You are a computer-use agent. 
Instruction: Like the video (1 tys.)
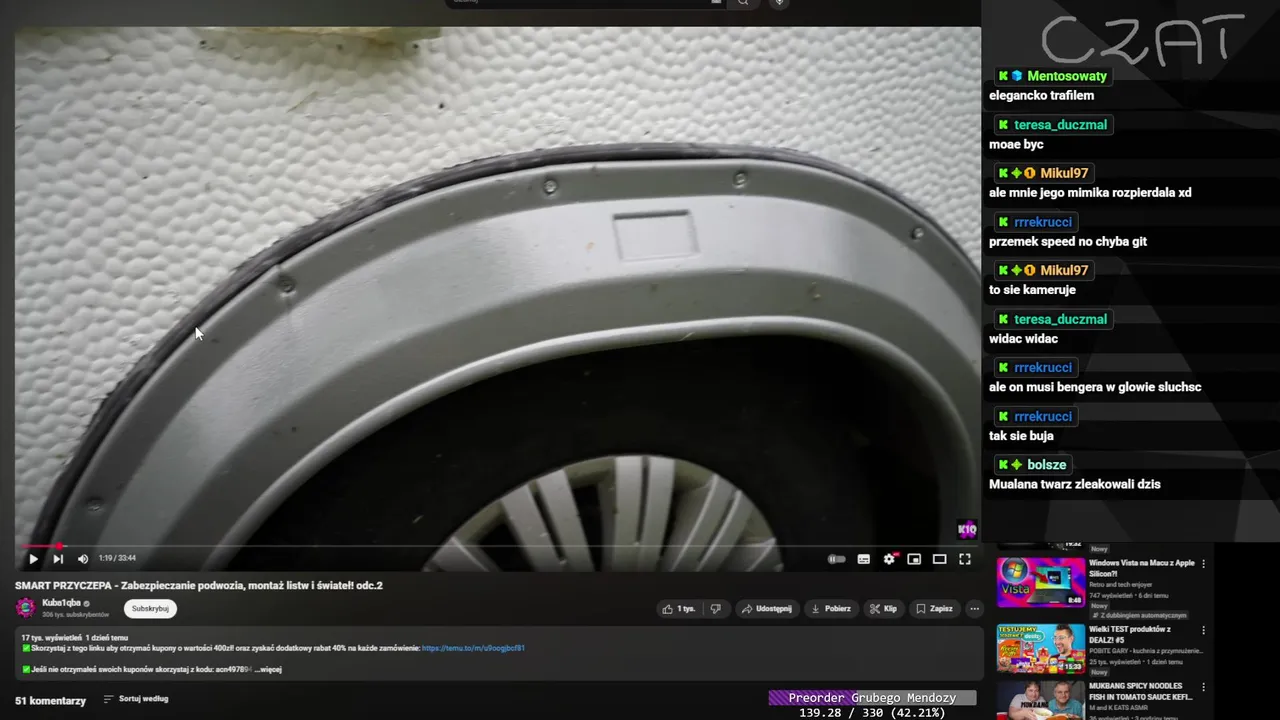point(679,608)
